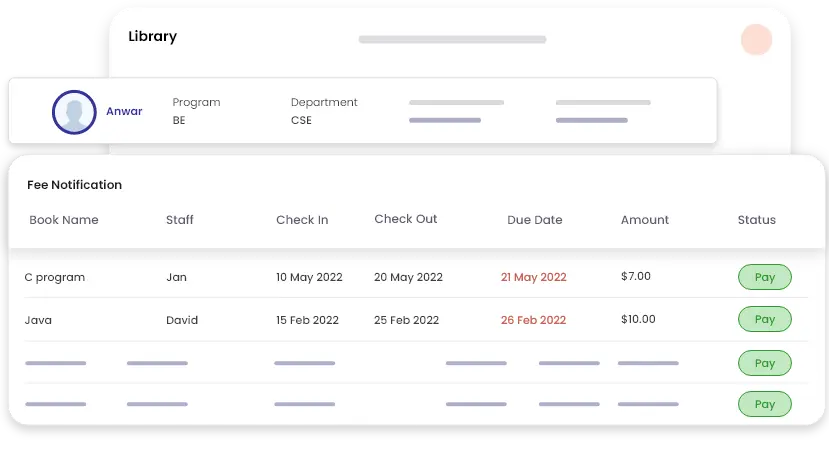Click the round orange icon beside Library header
Image resolution: width=832 pixels, height=450 pixels.
[x=756, y=40]
